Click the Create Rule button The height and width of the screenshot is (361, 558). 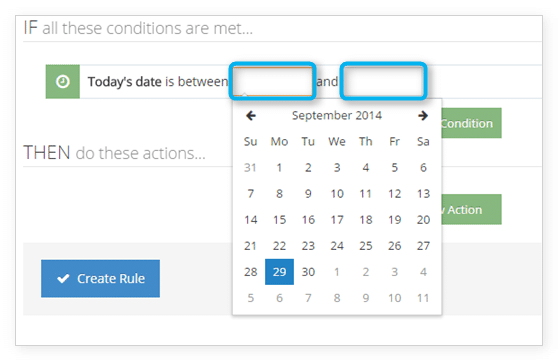coord(100,278)
